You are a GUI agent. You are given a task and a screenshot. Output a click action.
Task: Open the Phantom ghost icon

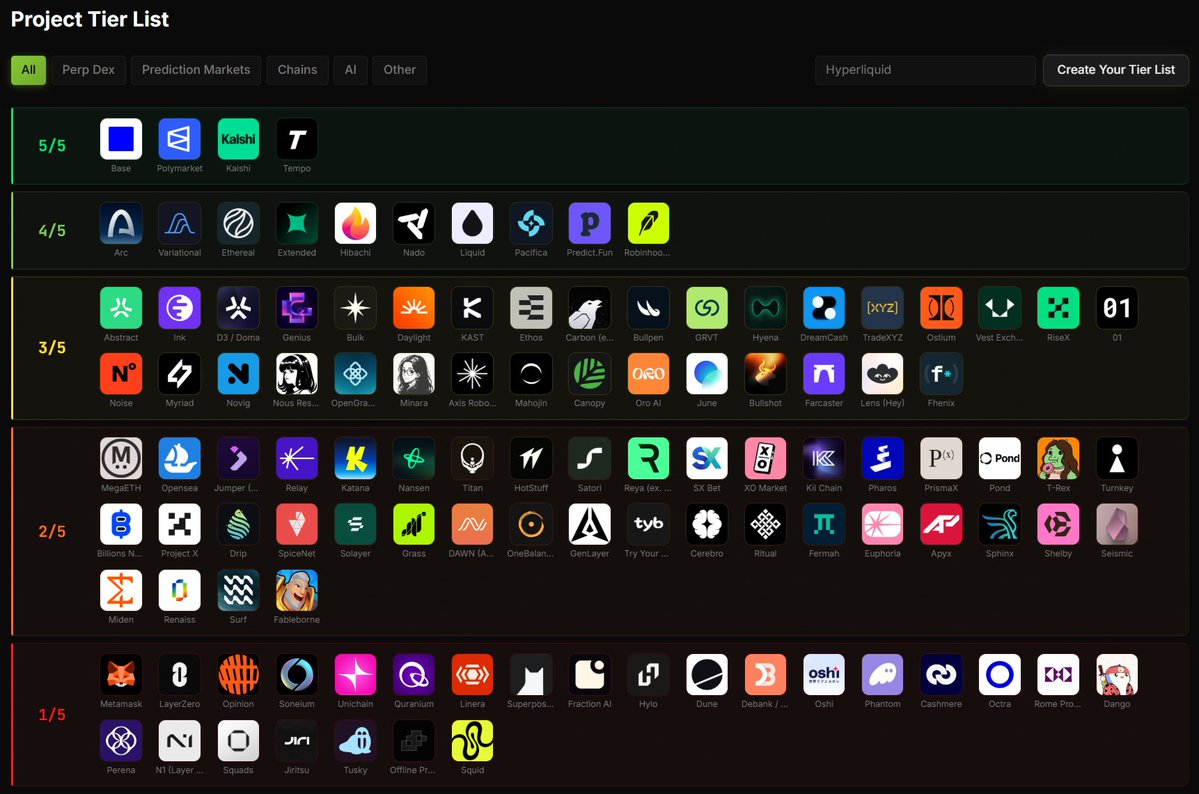pos(882,675)
